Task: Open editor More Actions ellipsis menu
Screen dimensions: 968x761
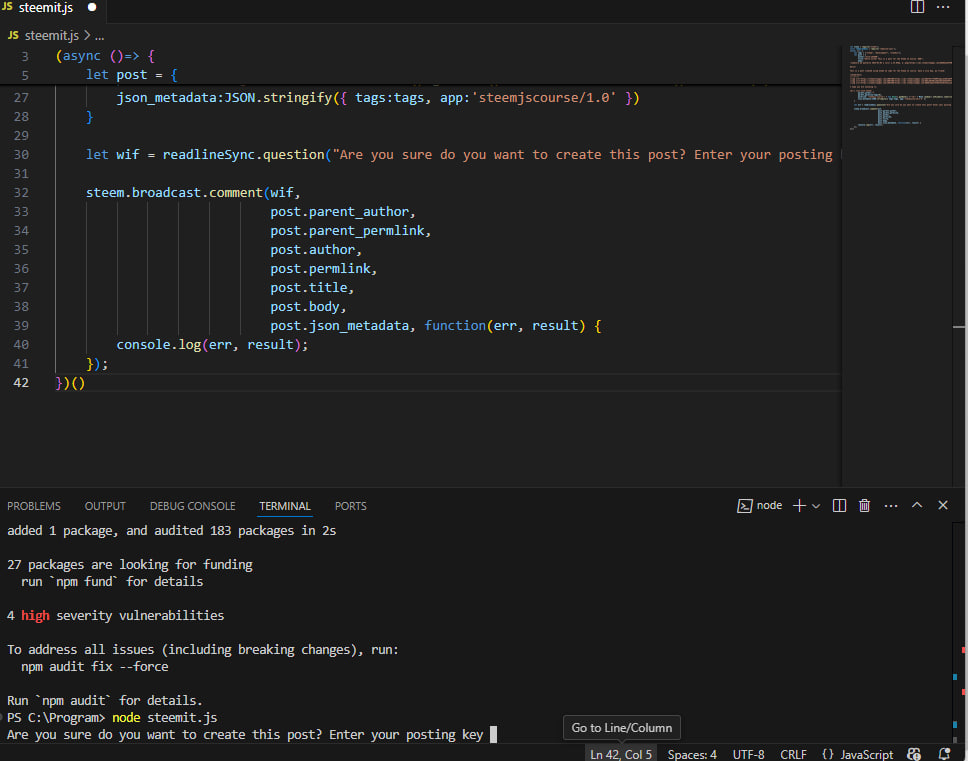Action: 943,7
